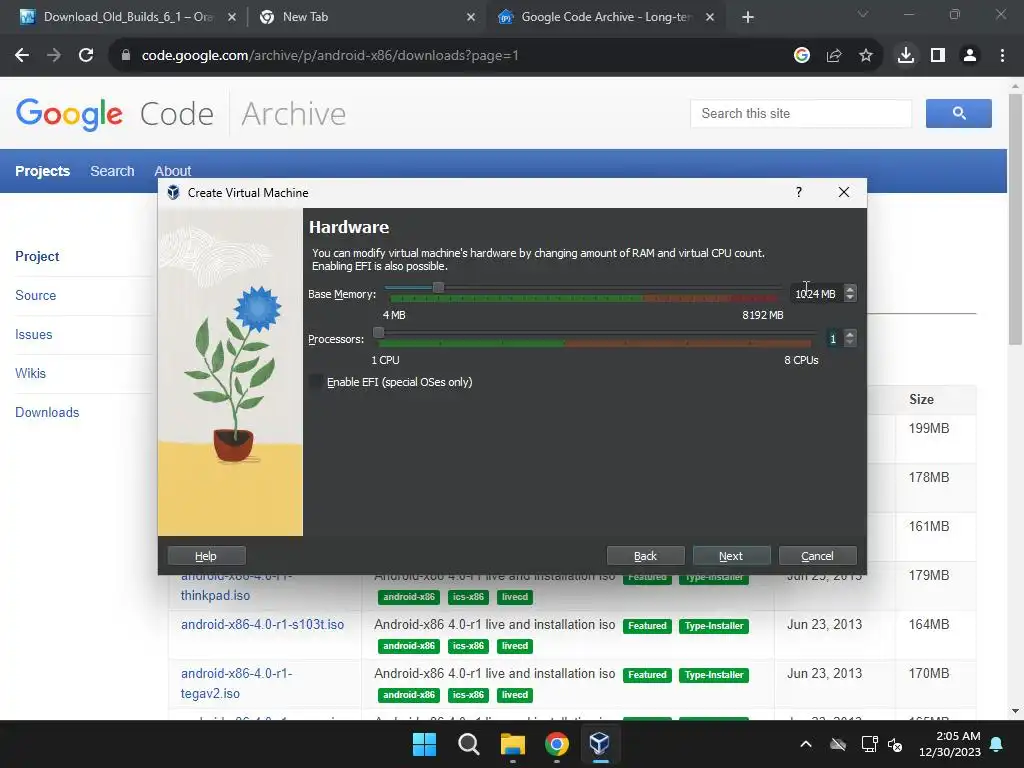This screenshot has height=768, width=1024.
Task: Open the Source sidebar link
Action: click(x=36, y=295)
